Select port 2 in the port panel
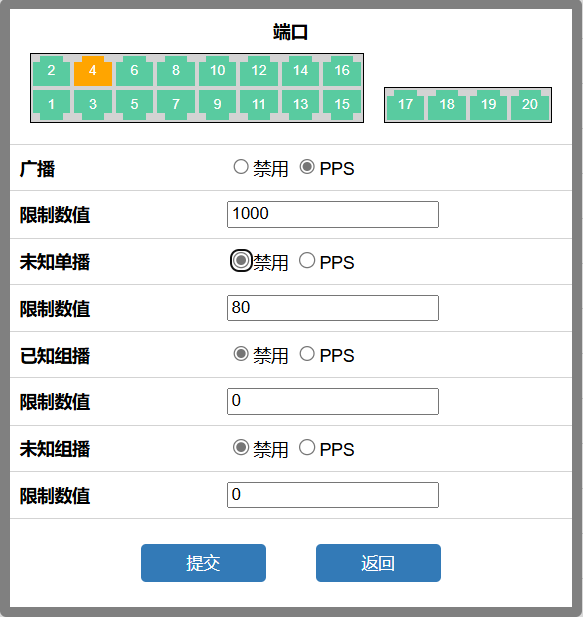This screenshot has width=583, height=617. pyautogui.click(x=51, y=71)
